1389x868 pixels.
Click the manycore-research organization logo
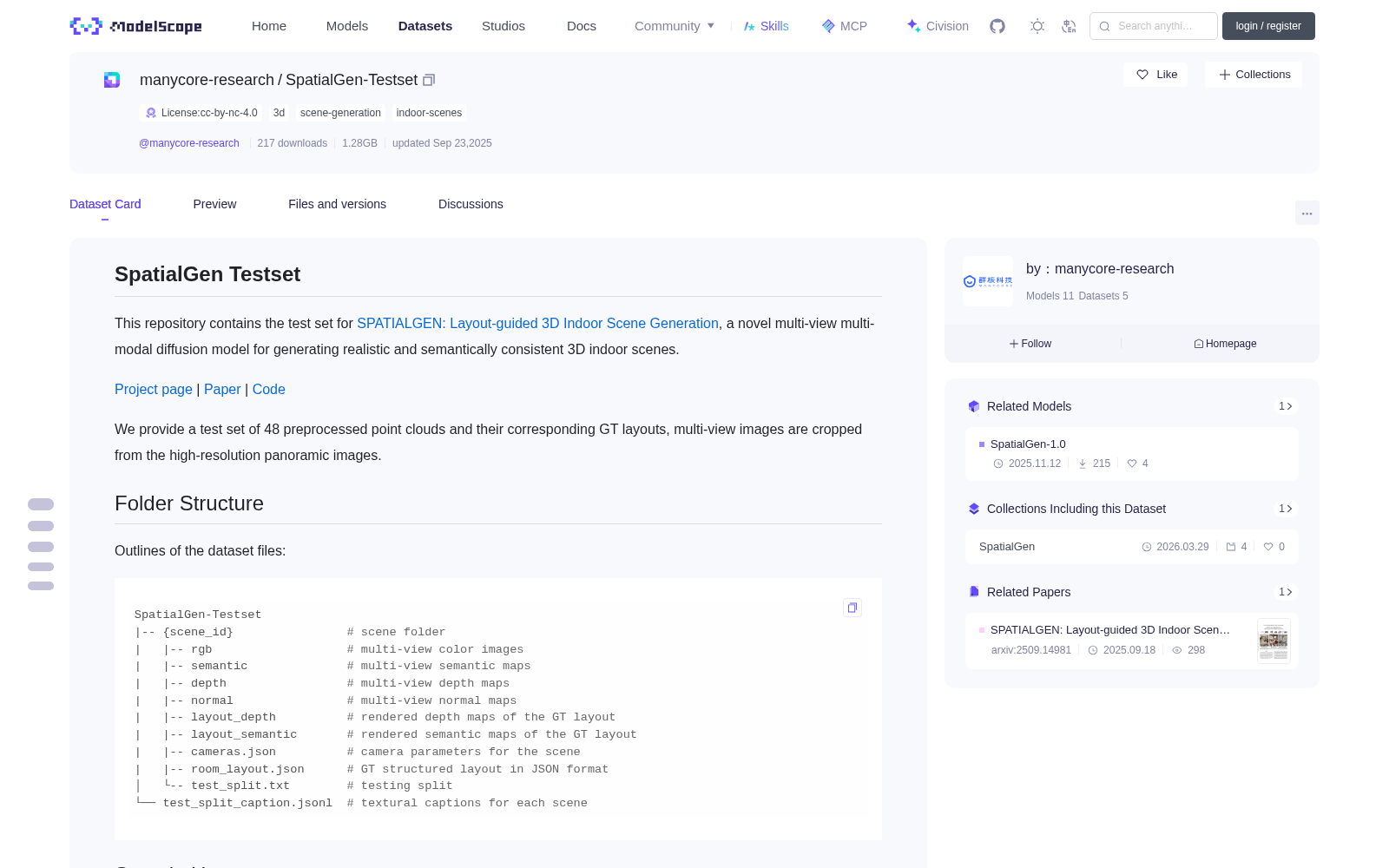(x=988, y=281)
